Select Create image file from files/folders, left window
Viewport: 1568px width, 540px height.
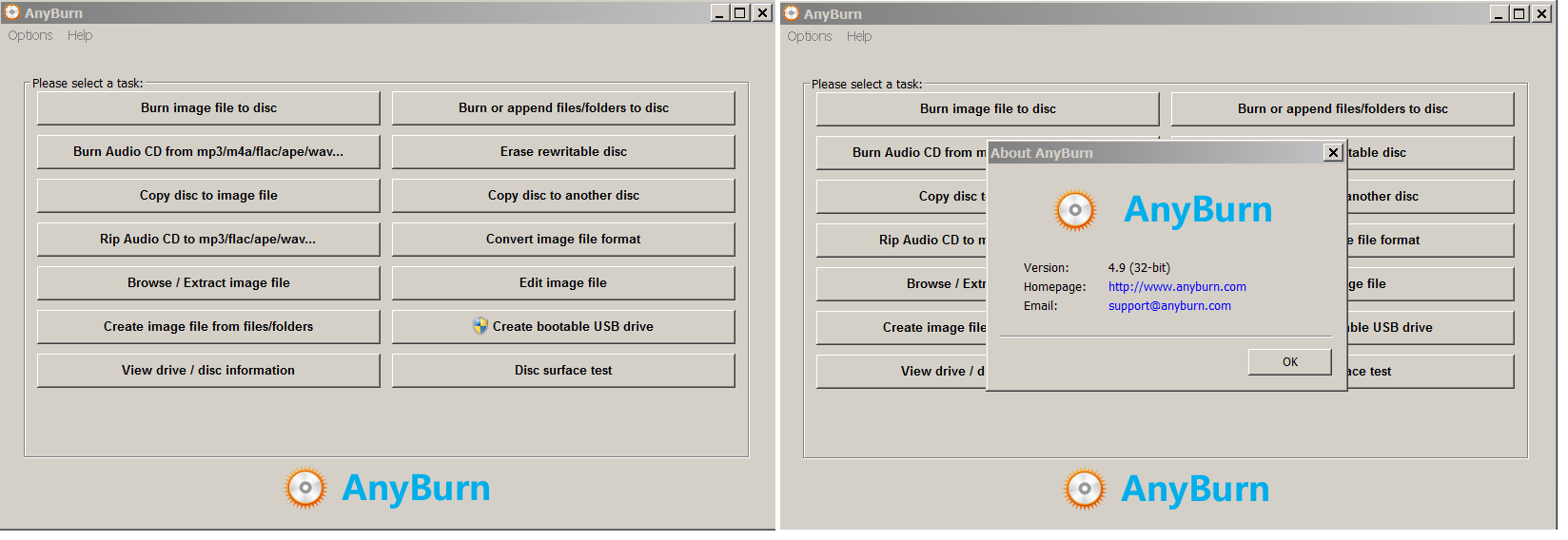pos(208,326)
